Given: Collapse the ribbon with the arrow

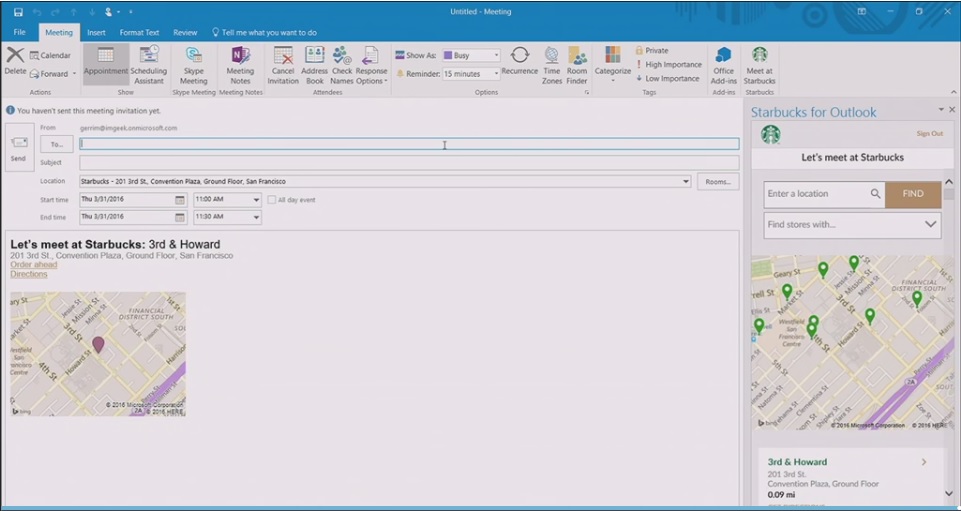Looking at the screenshot, I should click(x=953, y=92).
